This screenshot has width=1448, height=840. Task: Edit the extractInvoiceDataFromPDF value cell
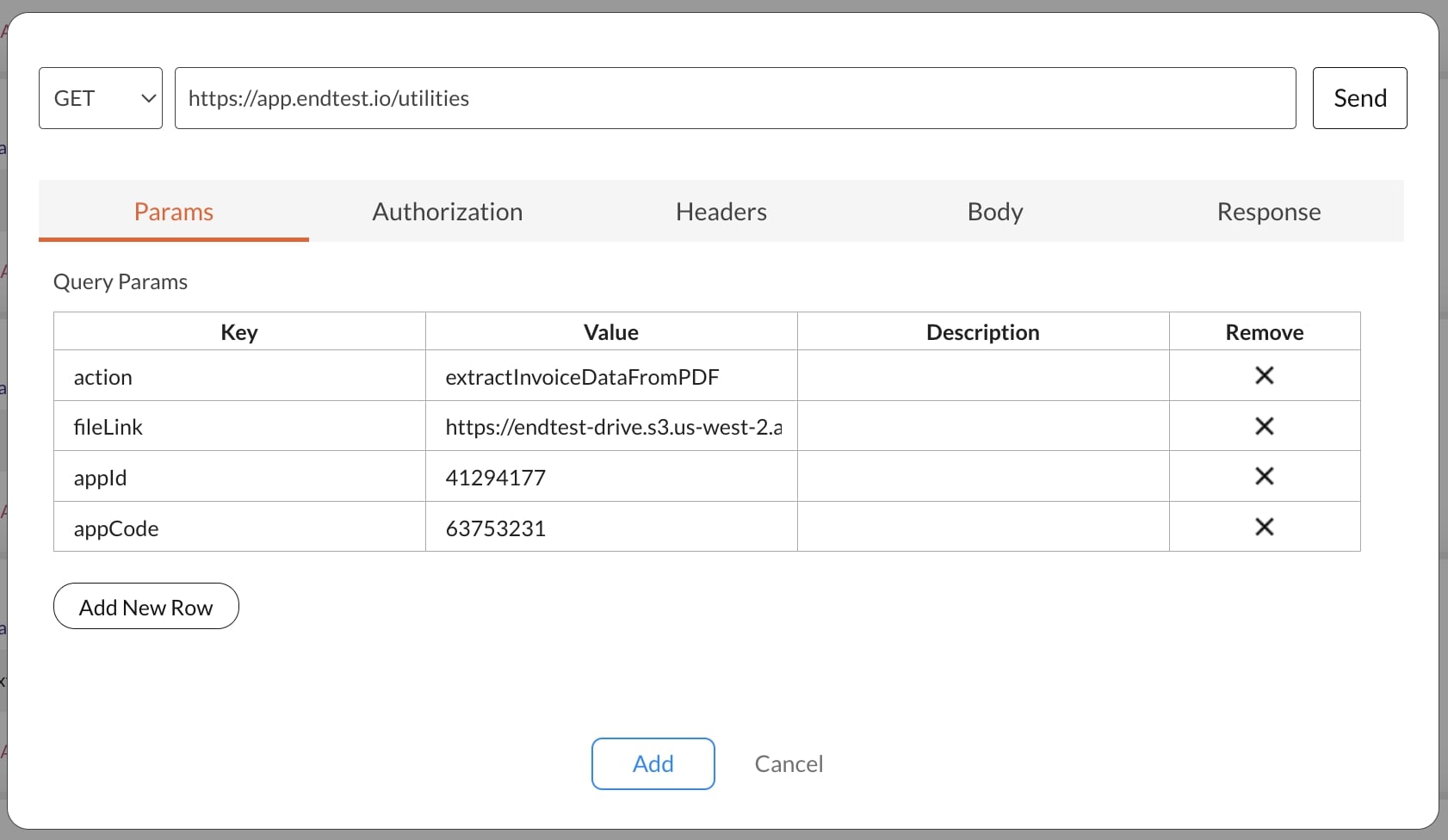tap(610, 376)
